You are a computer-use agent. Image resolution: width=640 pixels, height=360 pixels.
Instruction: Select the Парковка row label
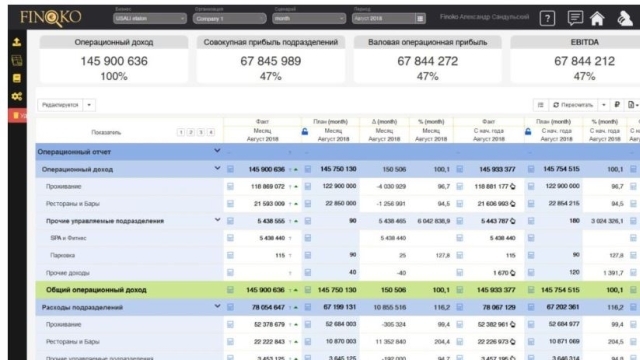(x=62, y=255)
